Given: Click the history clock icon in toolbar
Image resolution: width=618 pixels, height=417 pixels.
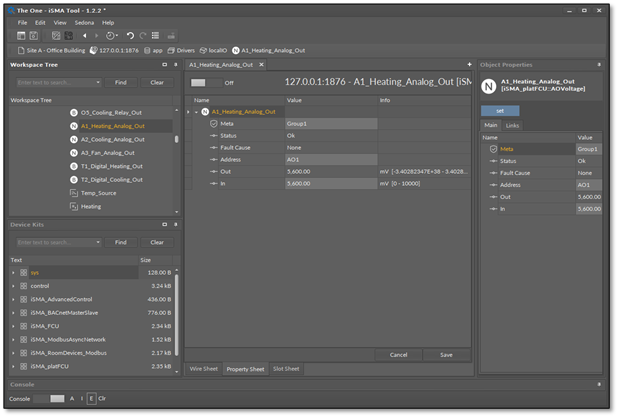Looking at the screenshot, I should point(111,35).
